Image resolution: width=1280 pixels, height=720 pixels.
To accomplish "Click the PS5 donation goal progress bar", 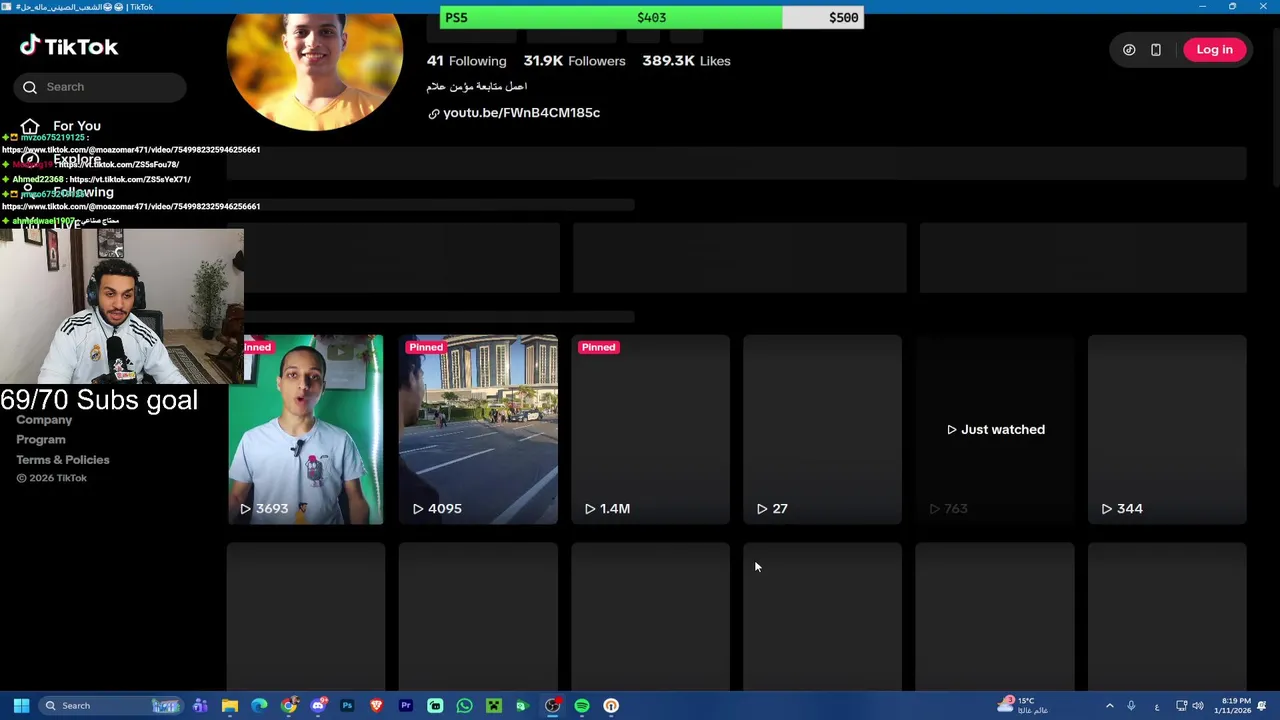I will pos(652,17).
